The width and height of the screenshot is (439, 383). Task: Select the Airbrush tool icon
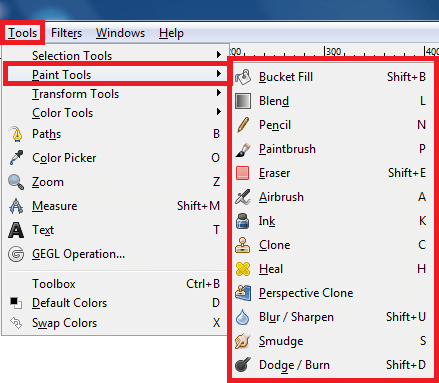coord(243,197)
